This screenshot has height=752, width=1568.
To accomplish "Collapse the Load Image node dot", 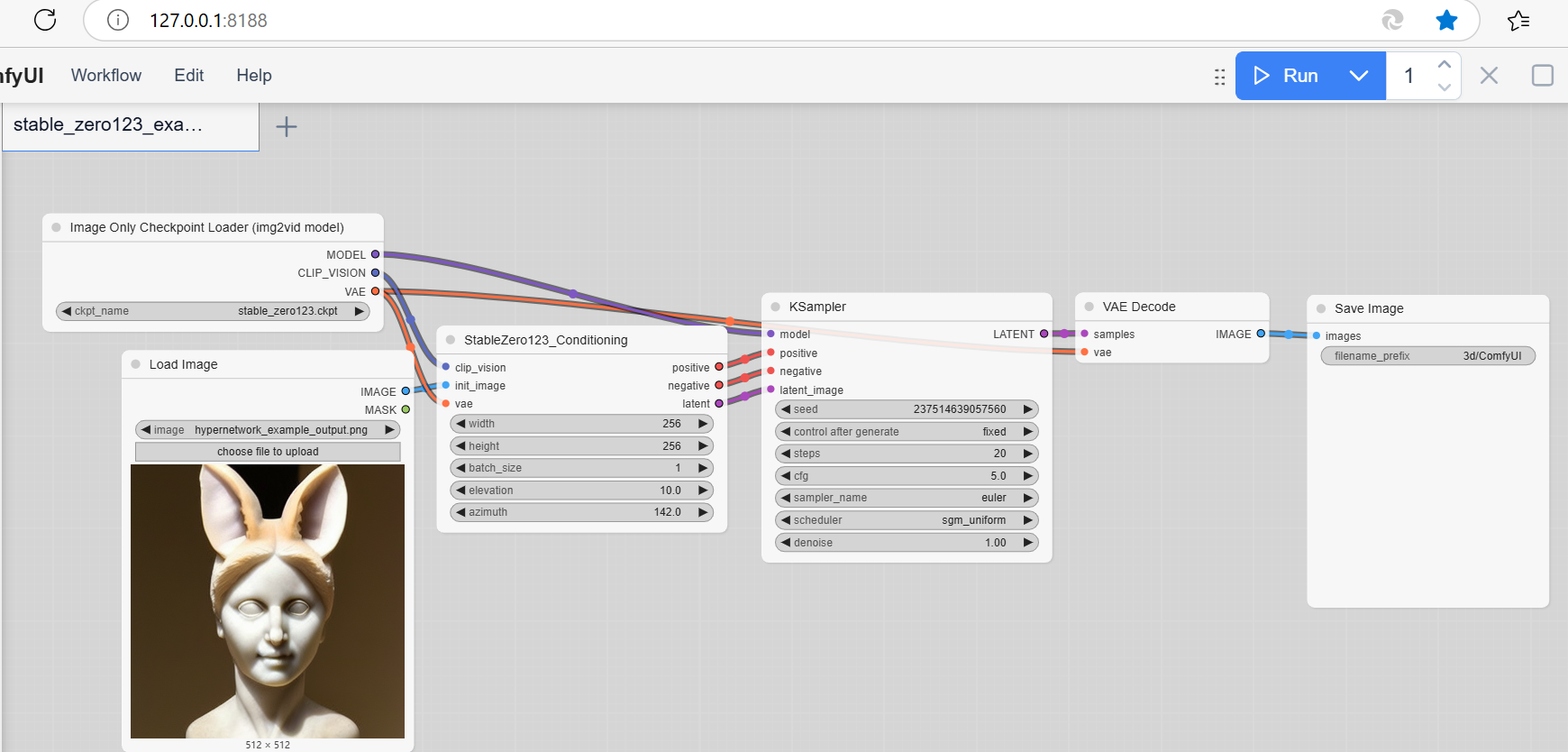I will [136, 364].
